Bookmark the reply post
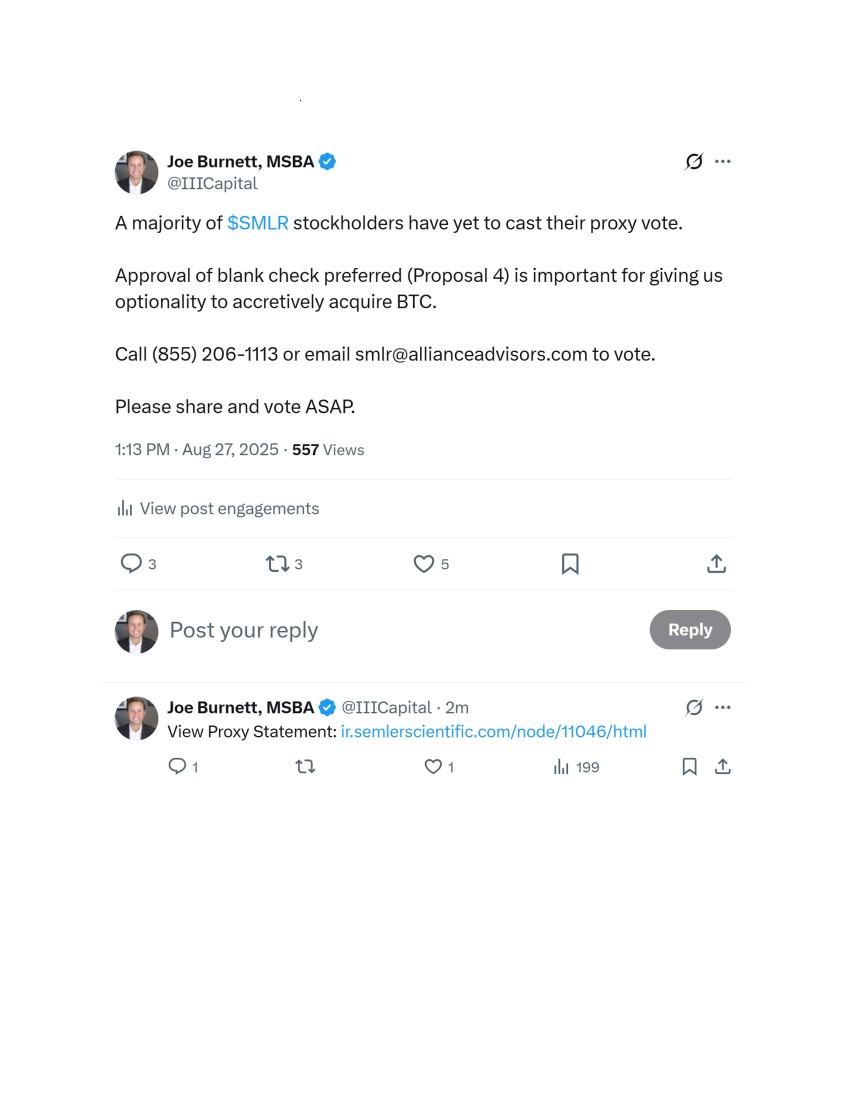The height and width of the screenshot is (1100, 849). (x=690, y=767)
